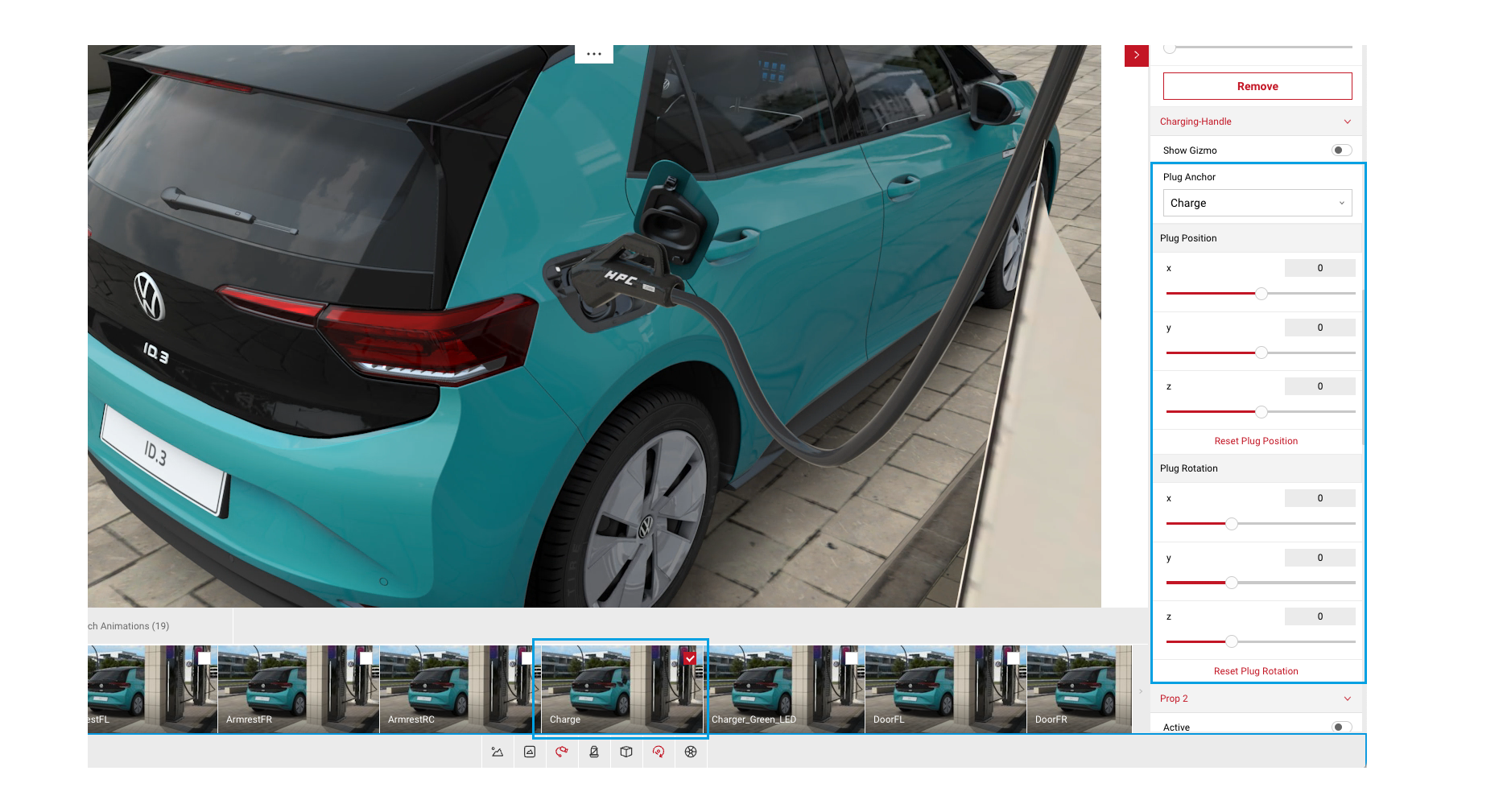Select the Charge animation thumbnail
This screenshot has height=812, width=1503.
(x=621, y=689)
